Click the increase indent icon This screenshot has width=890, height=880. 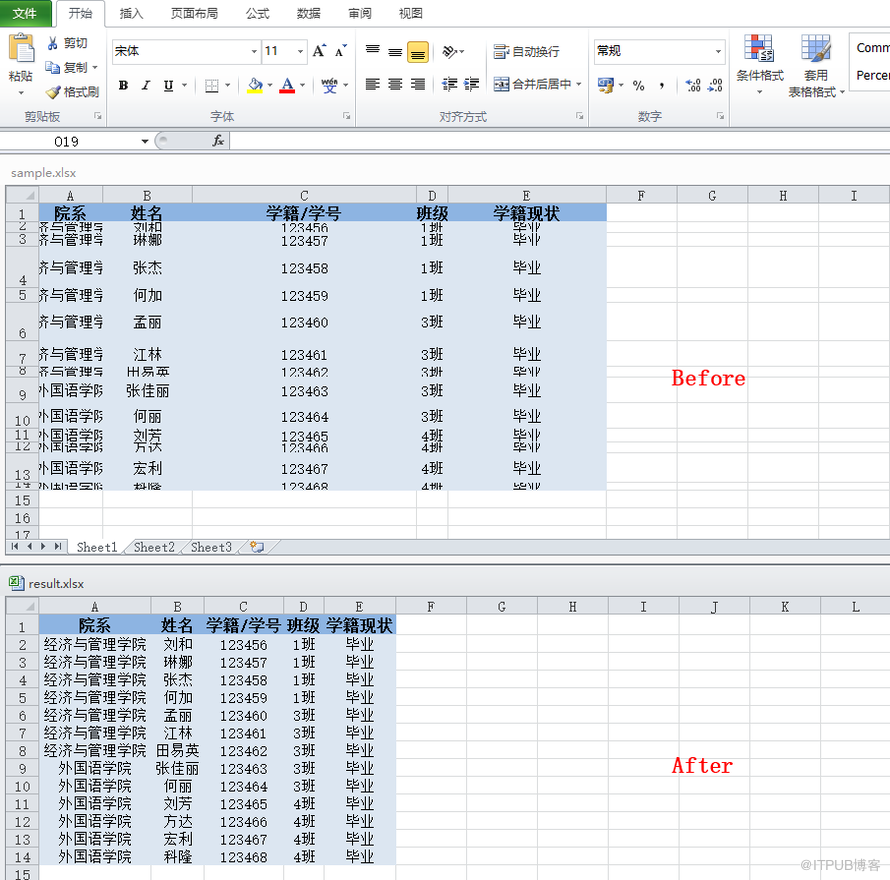coord(472,85)
